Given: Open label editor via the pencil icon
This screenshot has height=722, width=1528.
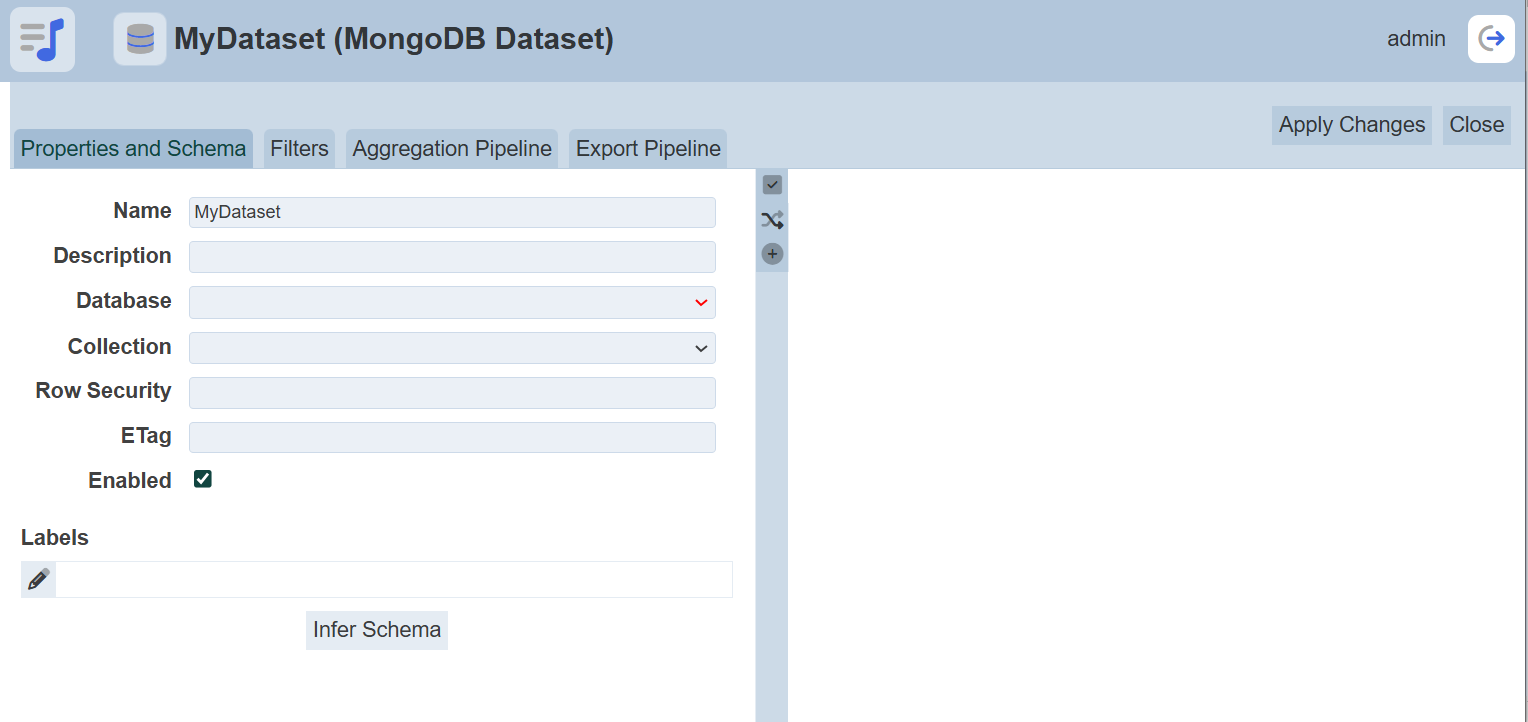Looking at the screenshot, I should [38, 579].
